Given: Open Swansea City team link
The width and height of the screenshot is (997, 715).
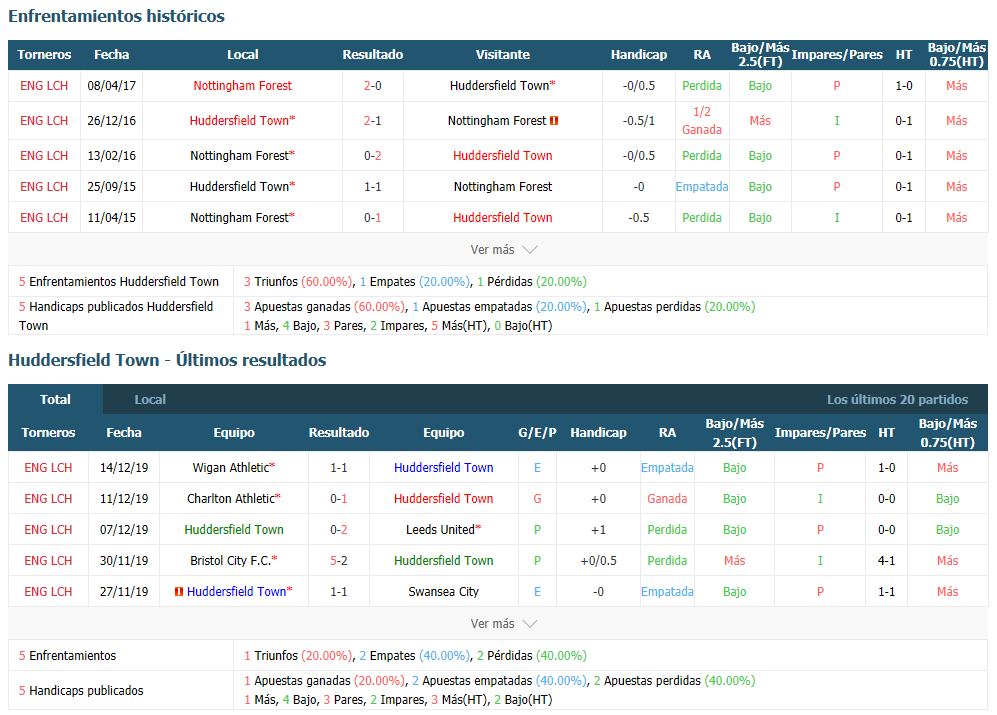Looking at the screenshot, I should pyautogui.click(x=443, y=592).
